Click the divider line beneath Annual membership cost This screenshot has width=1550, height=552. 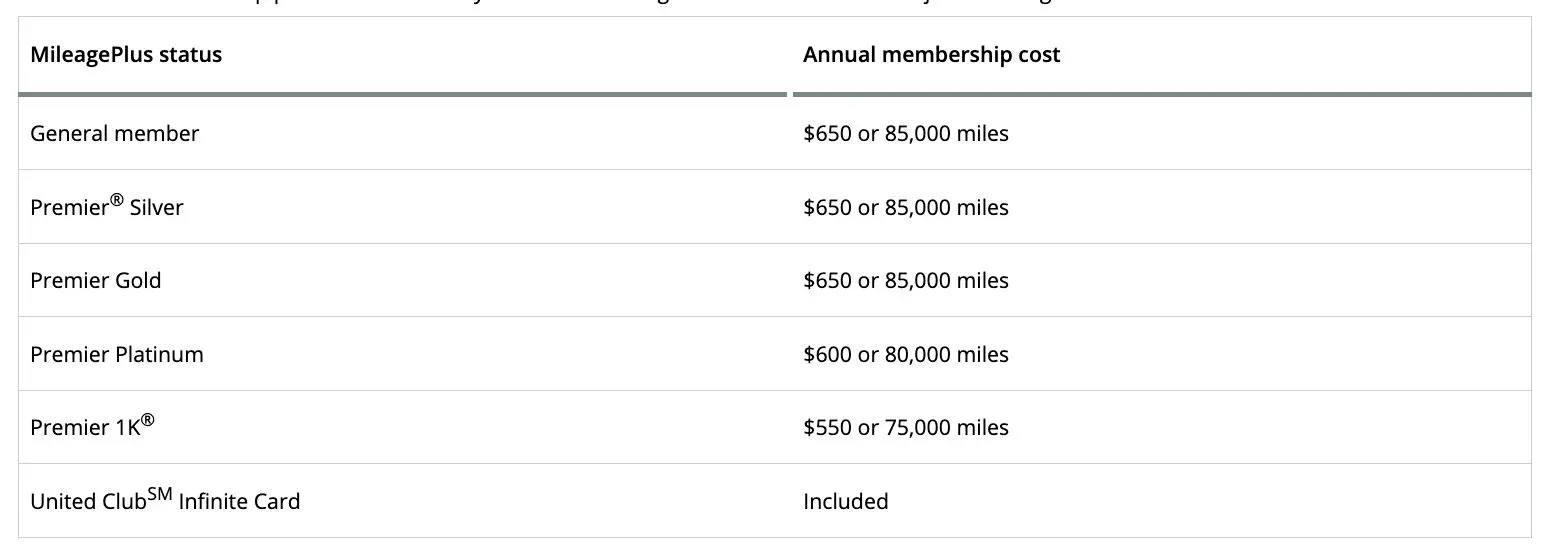click(1161, 94)
